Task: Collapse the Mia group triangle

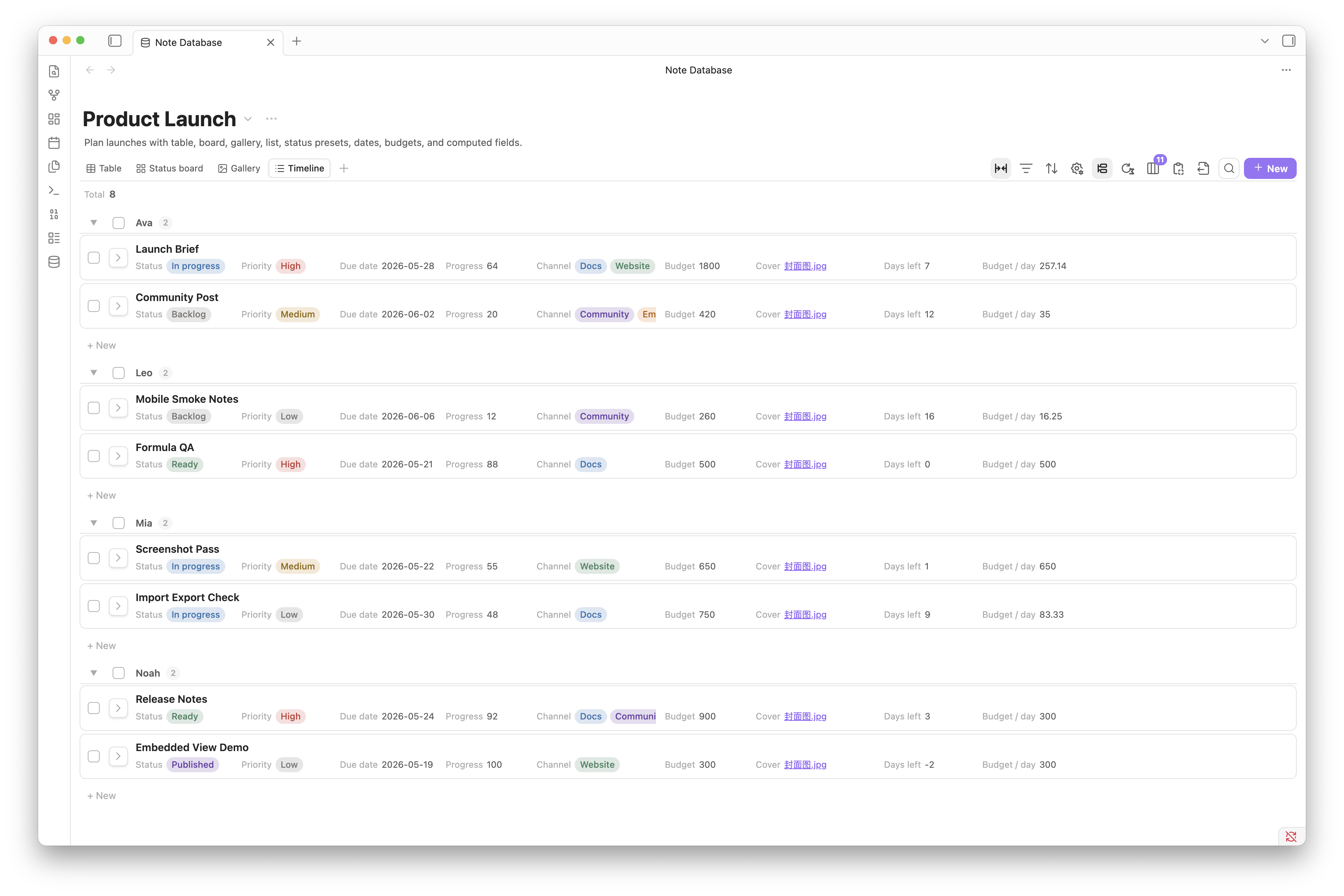Action: click(94, 523)
